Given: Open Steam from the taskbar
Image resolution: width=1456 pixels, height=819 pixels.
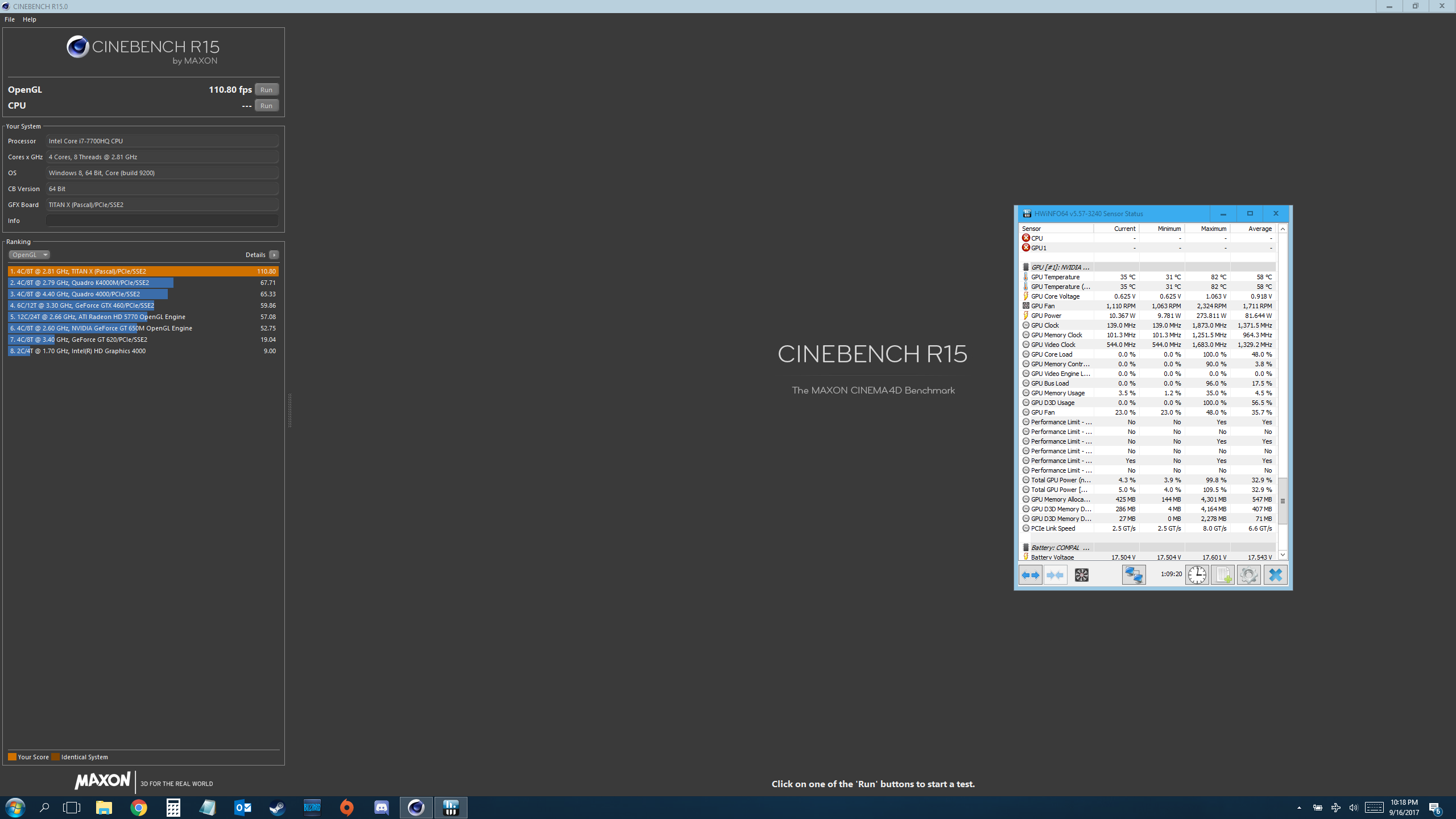Looking at the screenshot, I should 277,808.
